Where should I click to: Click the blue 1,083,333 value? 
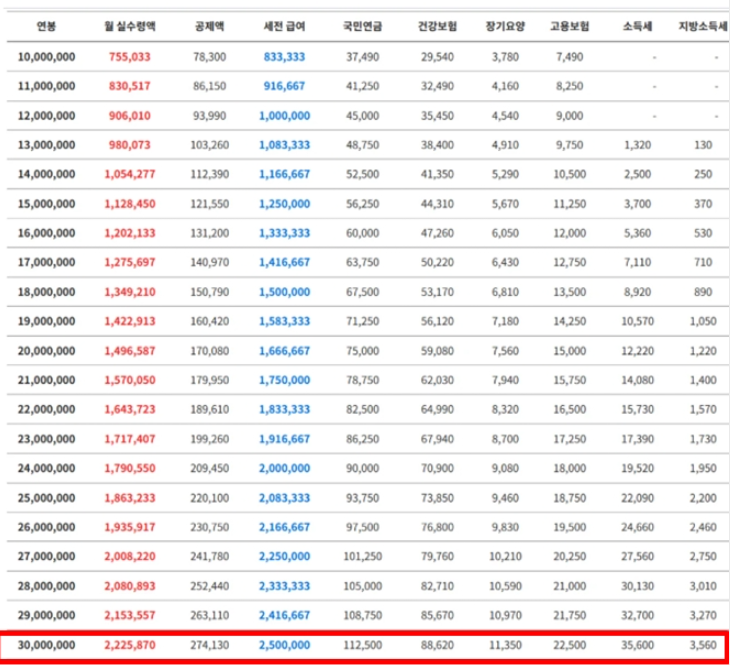pyautogui.click(x=284, y=145)
